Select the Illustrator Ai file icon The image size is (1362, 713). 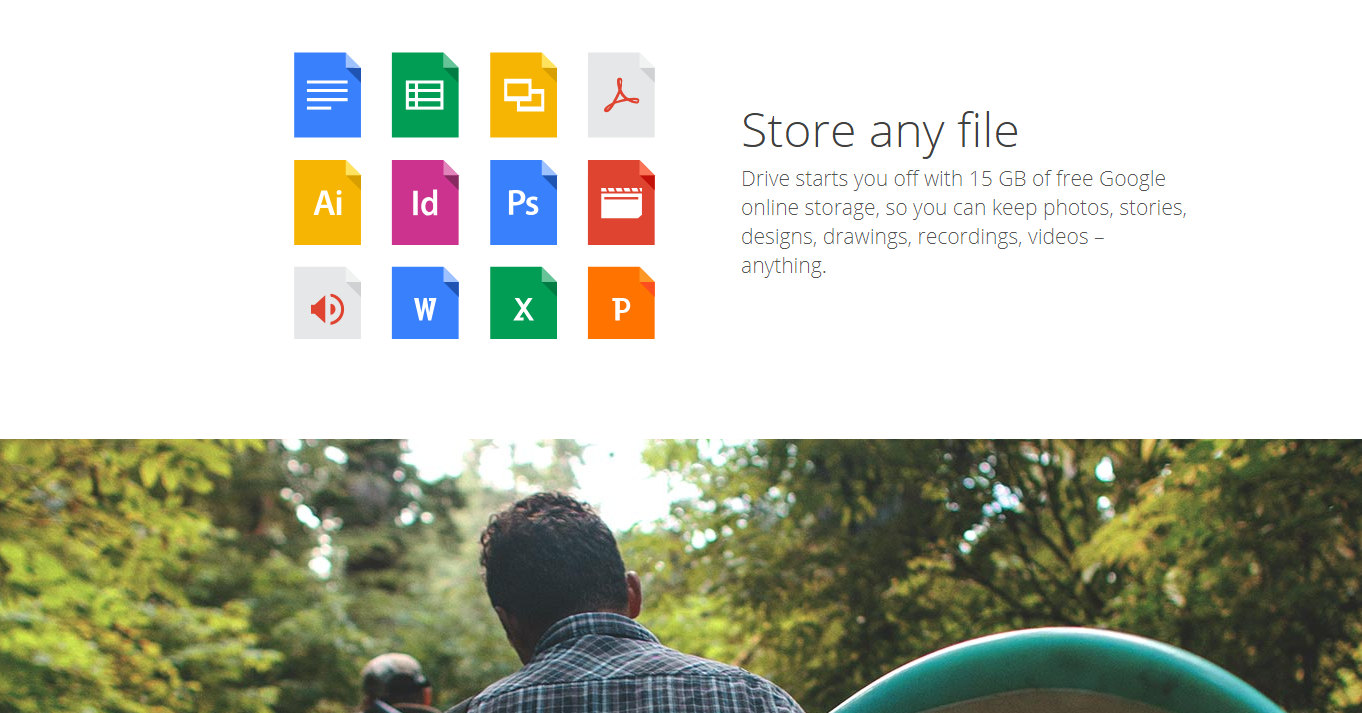click(327, 203)
